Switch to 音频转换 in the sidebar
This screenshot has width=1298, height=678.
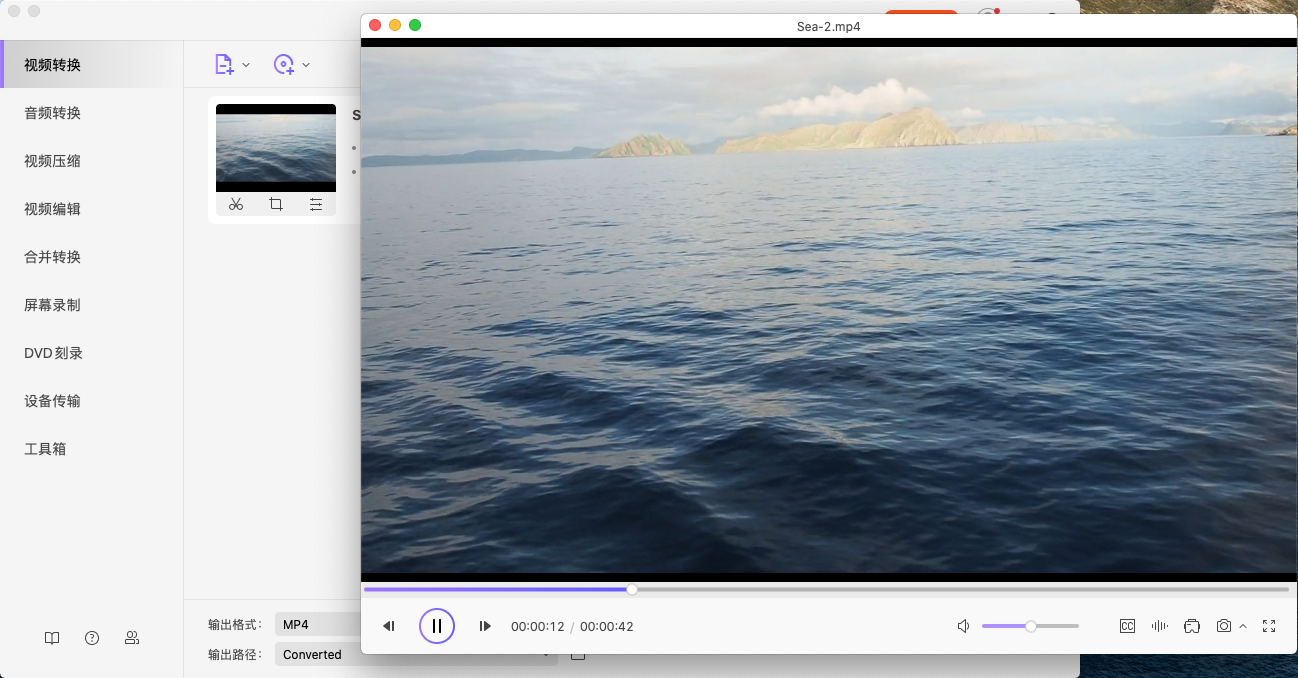pyautogui.click(x=52, y=113)
